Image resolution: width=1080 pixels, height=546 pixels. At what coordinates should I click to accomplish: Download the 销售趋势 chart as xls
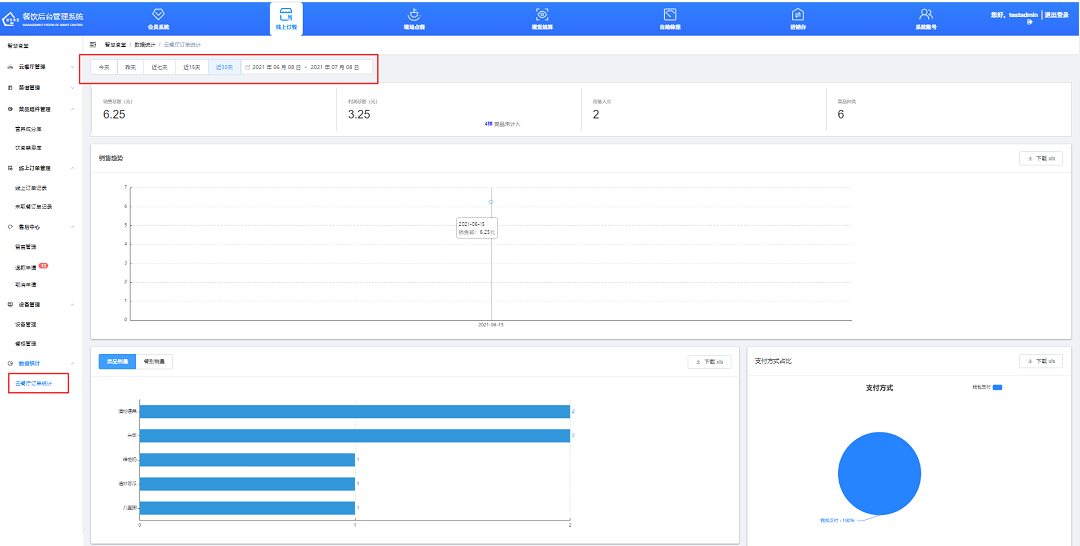click(x=1040, y=159)
